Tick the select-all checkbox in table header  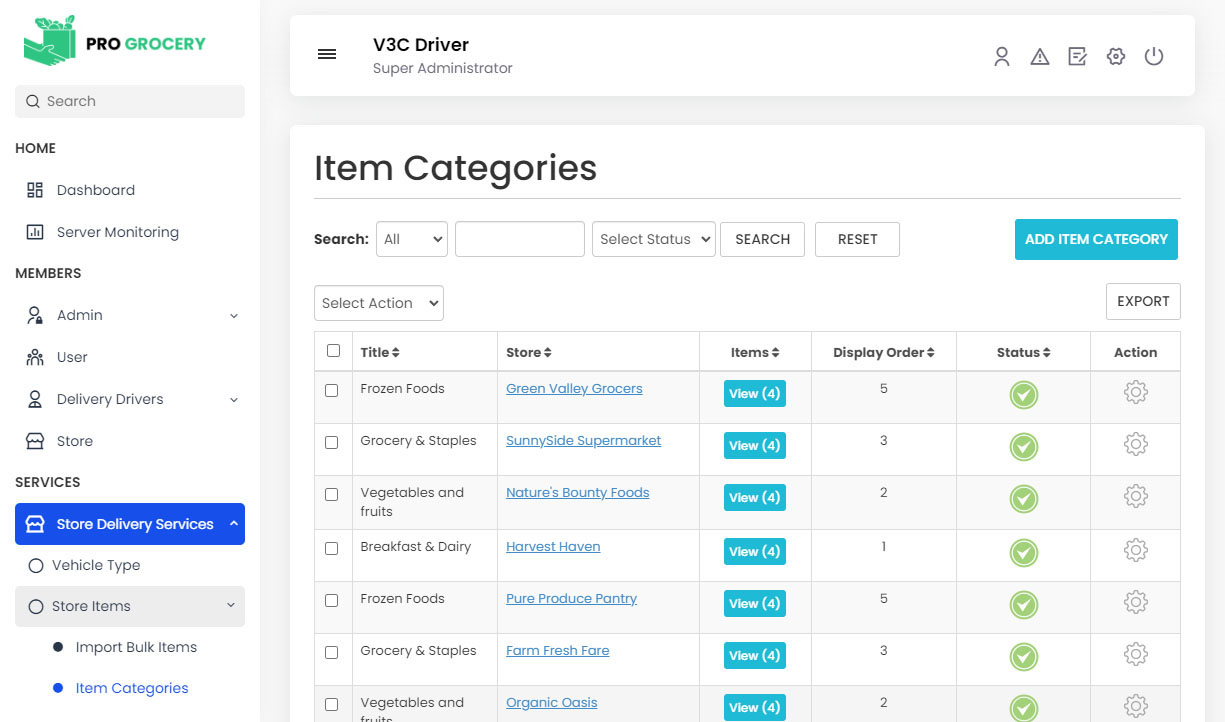(333, 351)
